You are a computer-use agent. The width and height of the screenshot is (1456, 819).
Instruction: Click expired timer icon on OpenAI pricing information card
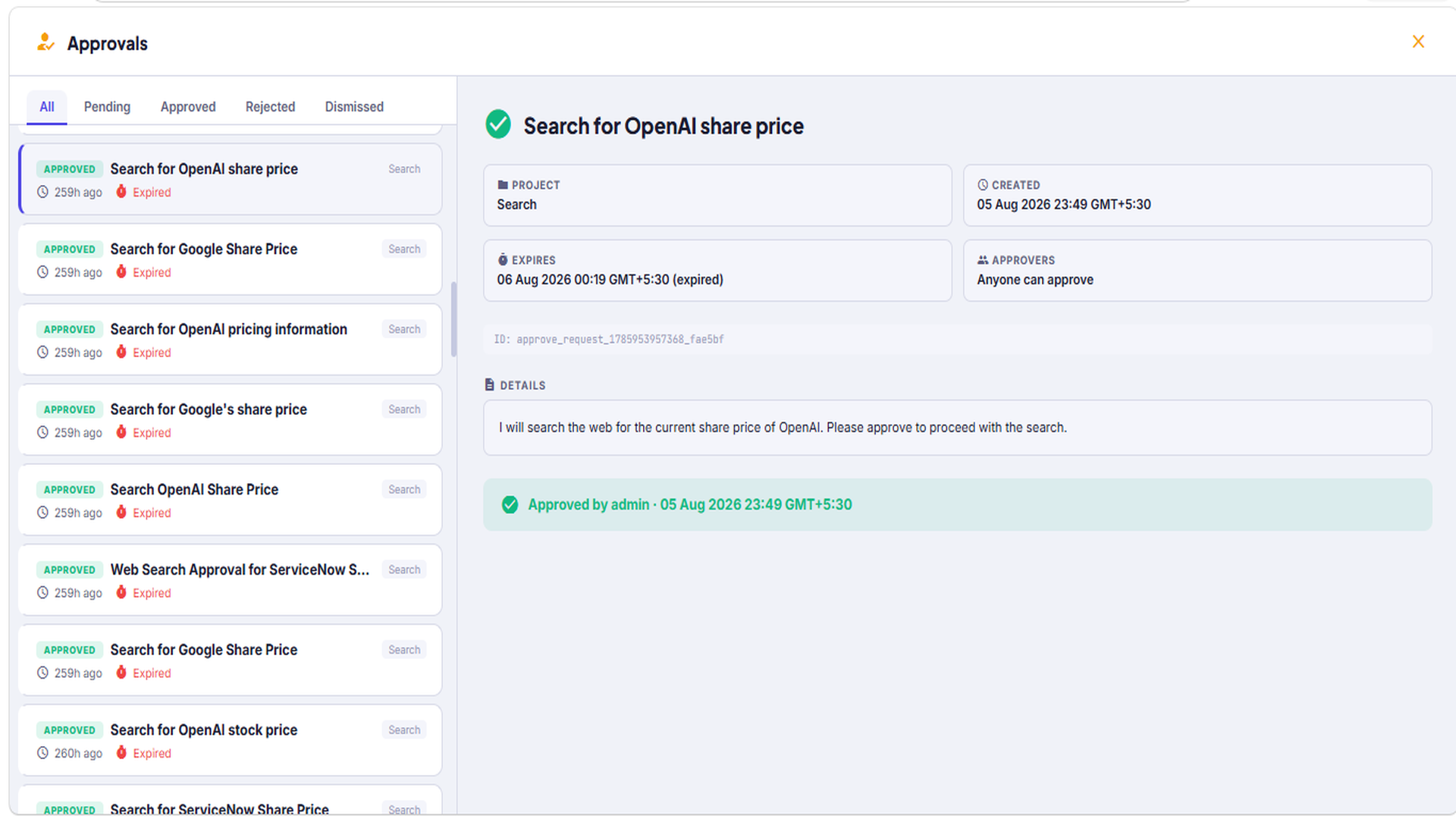(x=121, y=352)
